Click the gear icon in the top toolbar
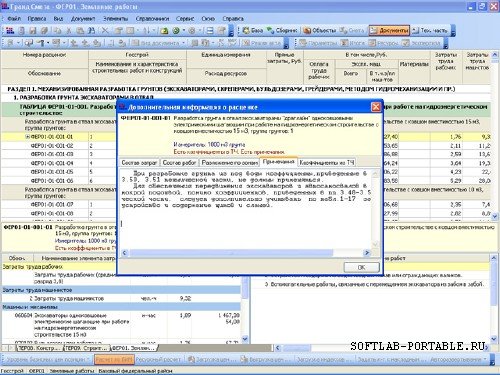The width and height of the screenshot is (500, 375). pyautogui.click(x=192, y=31)
